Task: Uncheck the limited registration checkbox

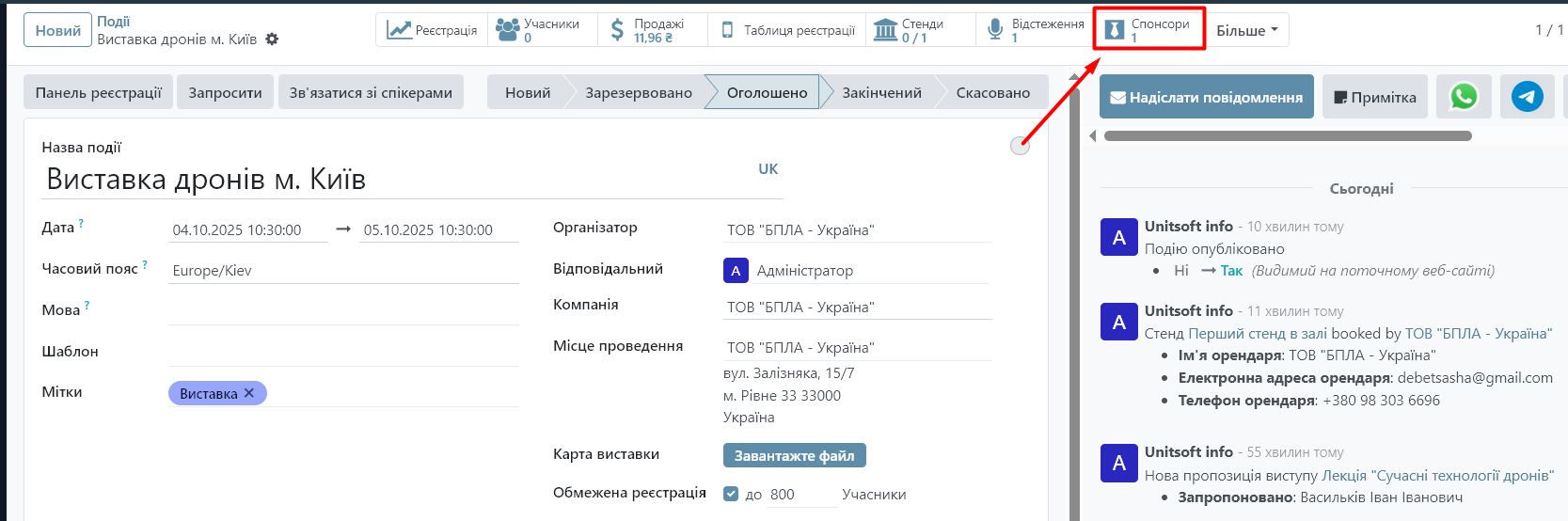Action: [x=731, y=494]
